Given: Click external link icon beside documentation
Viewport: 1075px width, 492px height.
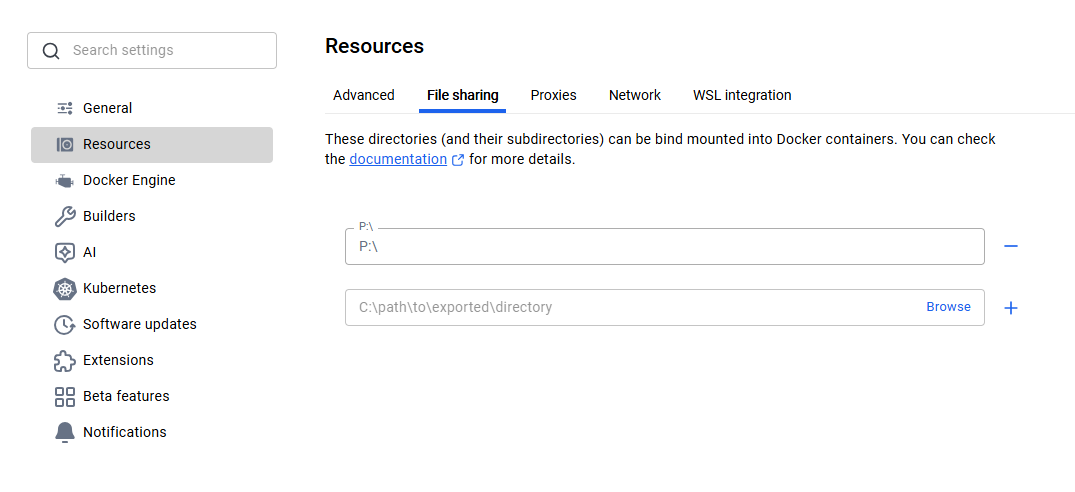Looking at the screenshot, I should [x=458, y=160].
